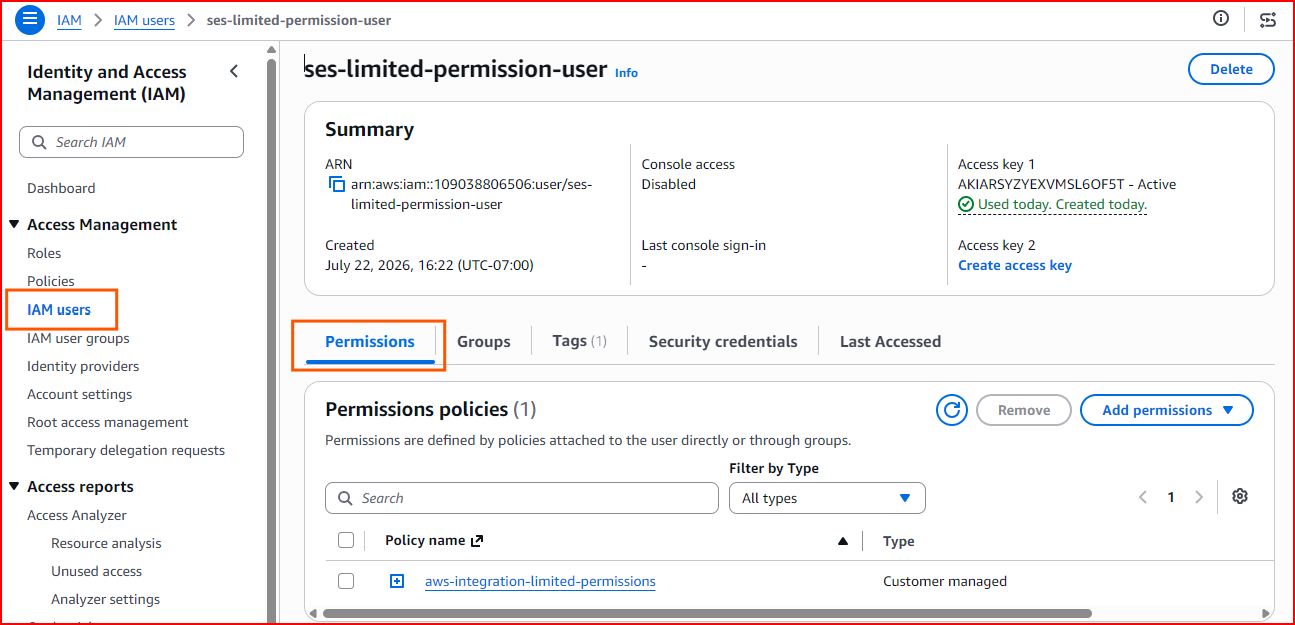Click the 'Customer managed' type cell
The height and width of the screenshot is (625, 1295).
tap(945, 581)
